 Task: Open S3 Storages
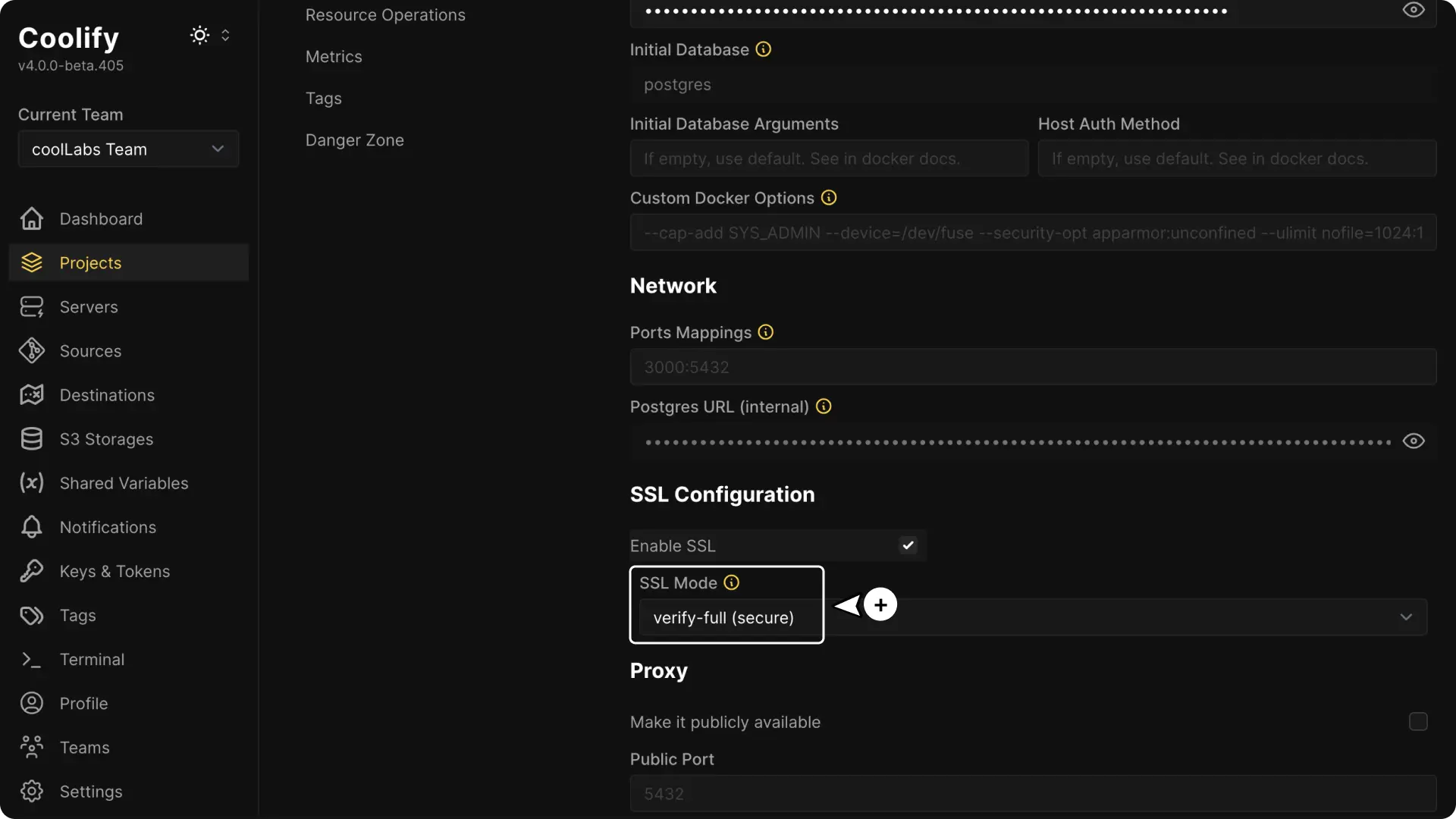pyautogui.click(x=106, y=439)
